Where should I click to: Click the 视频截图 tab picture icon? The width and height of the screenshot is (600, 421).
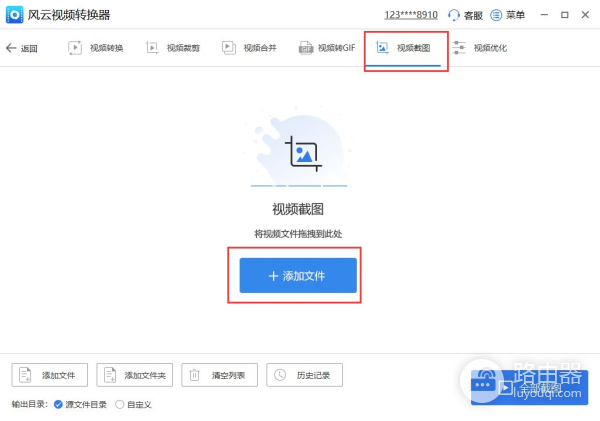coord(382,48)
